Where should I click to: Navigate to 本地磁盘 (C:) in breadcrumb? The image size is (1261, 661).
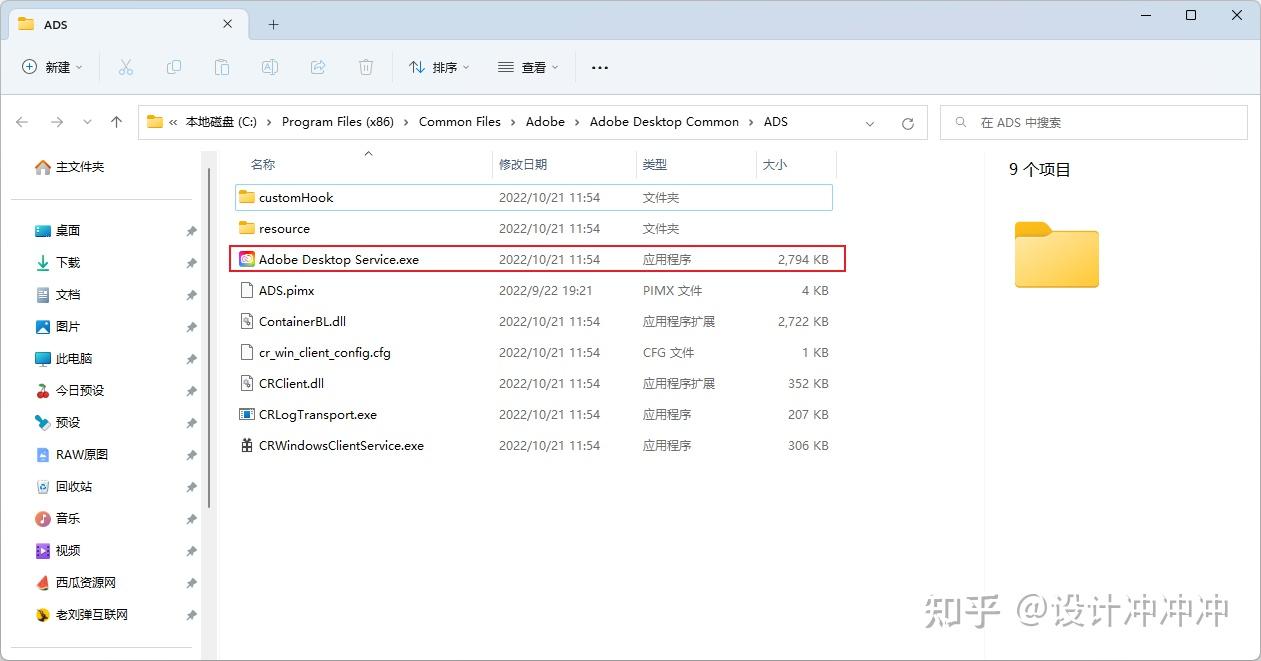[221, 122]
